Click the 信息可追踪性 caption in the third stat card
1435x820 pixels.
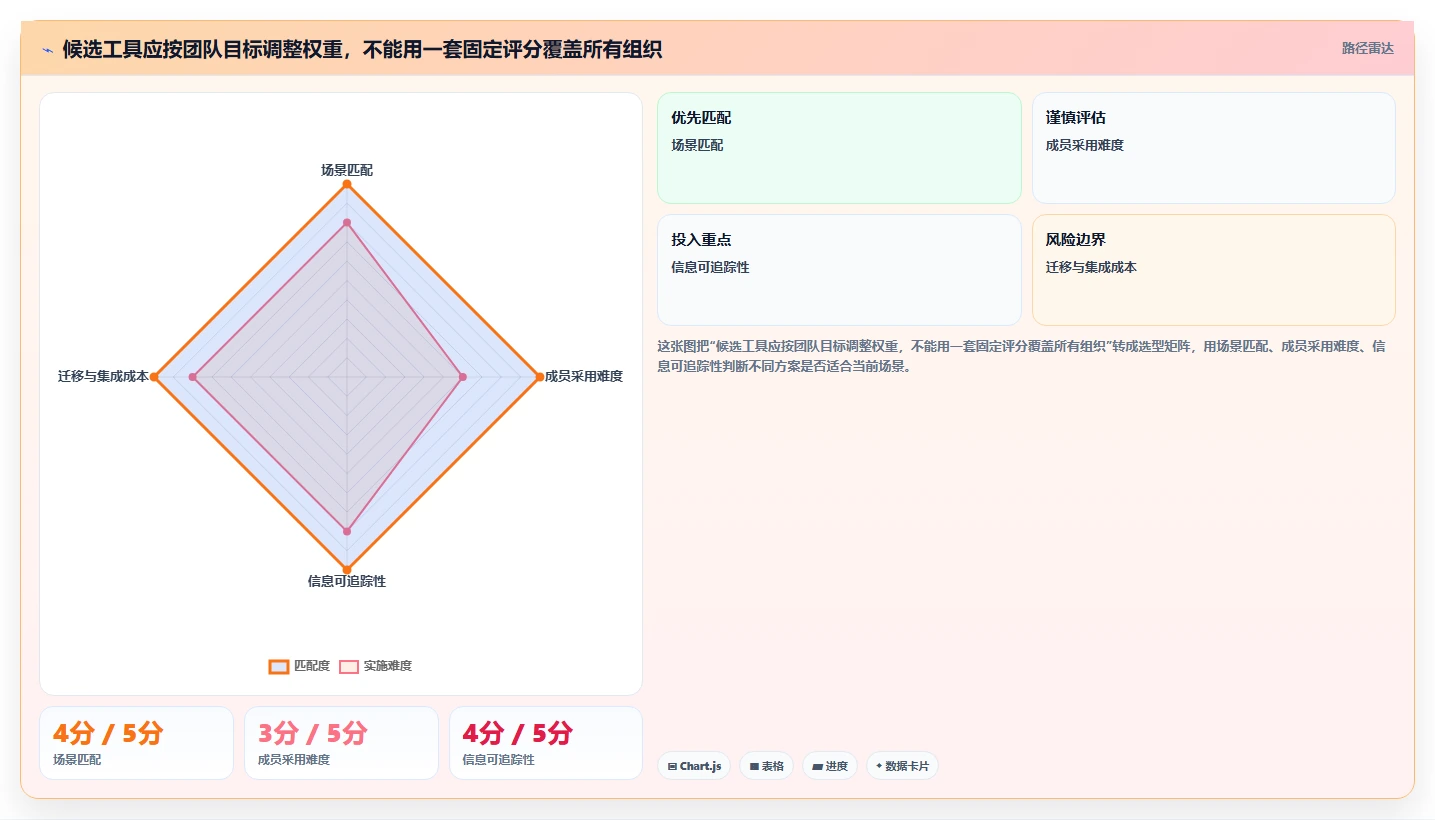499,760
